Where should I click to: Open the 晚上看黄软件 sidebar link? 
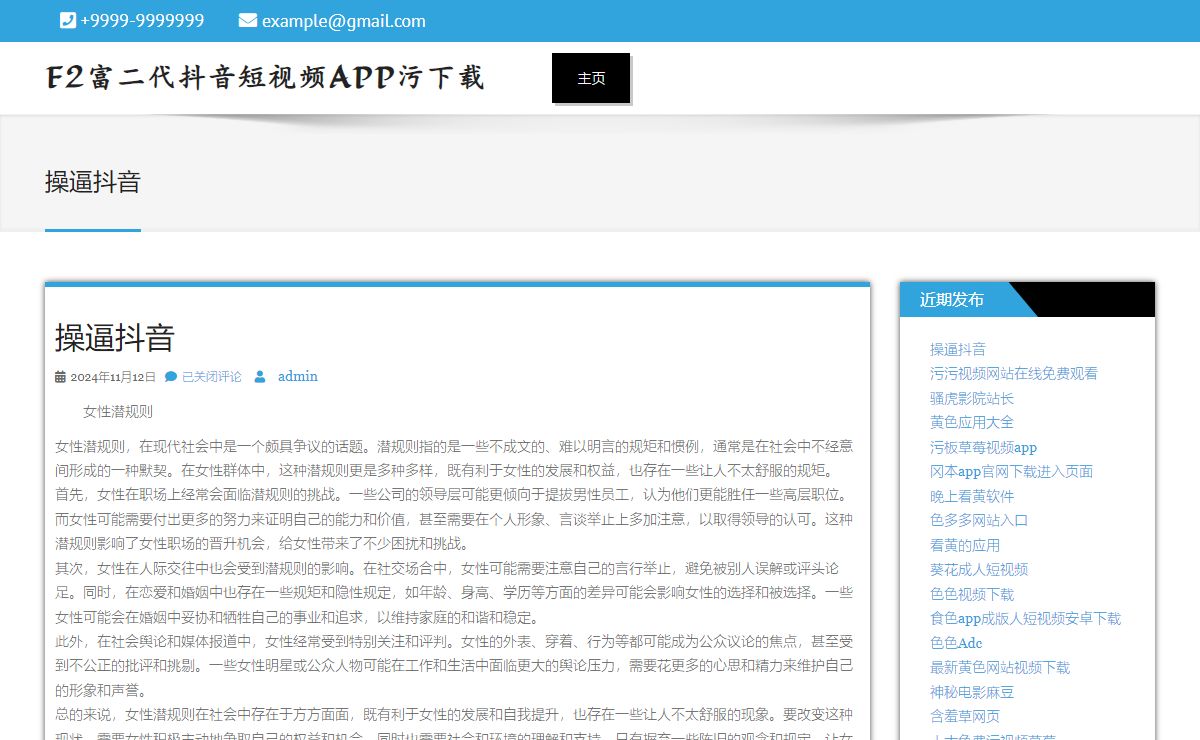pos(972,496)
